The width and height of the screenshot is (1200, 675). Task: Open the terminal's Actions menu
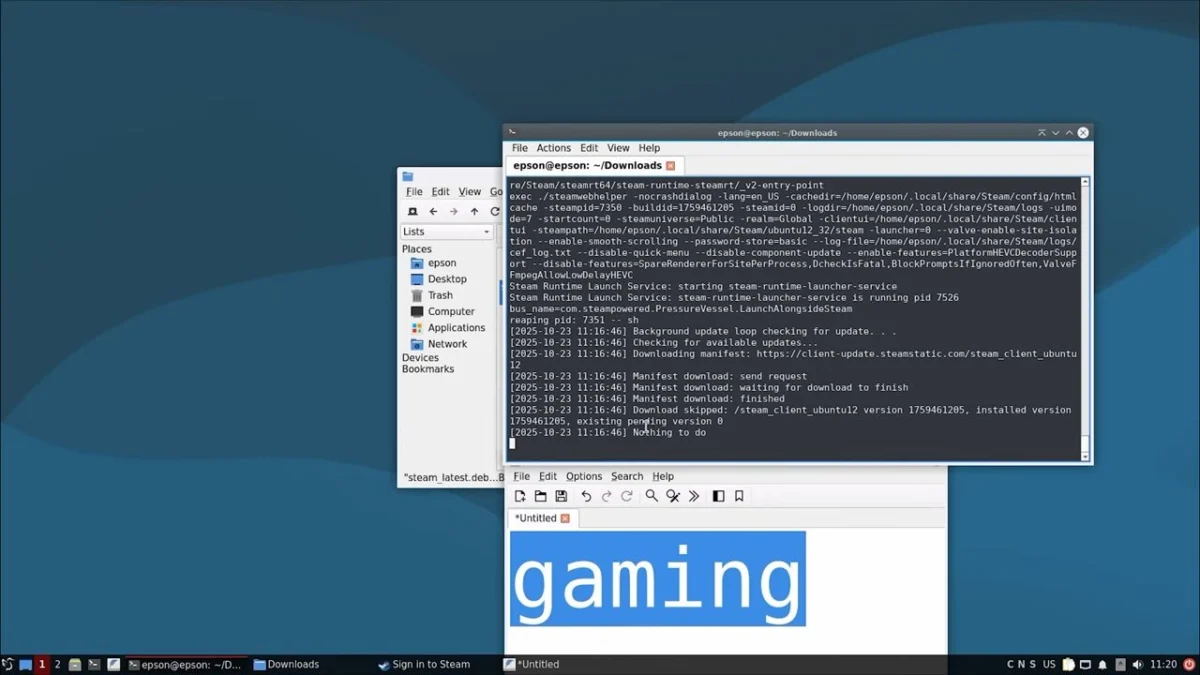pos(553,148)
